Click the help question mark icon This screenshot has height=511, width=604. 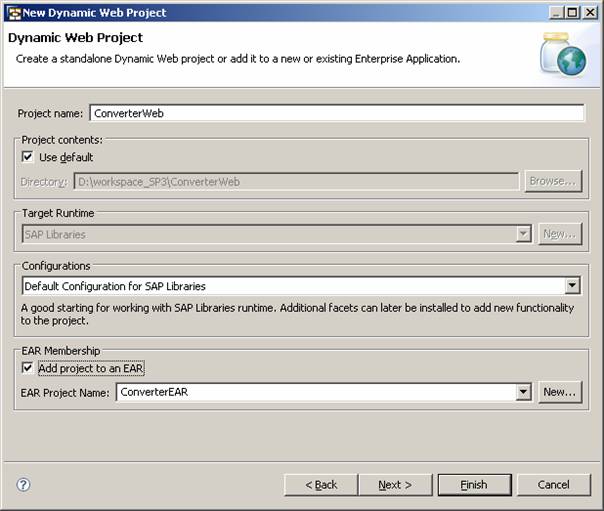(x=23, y=485)
